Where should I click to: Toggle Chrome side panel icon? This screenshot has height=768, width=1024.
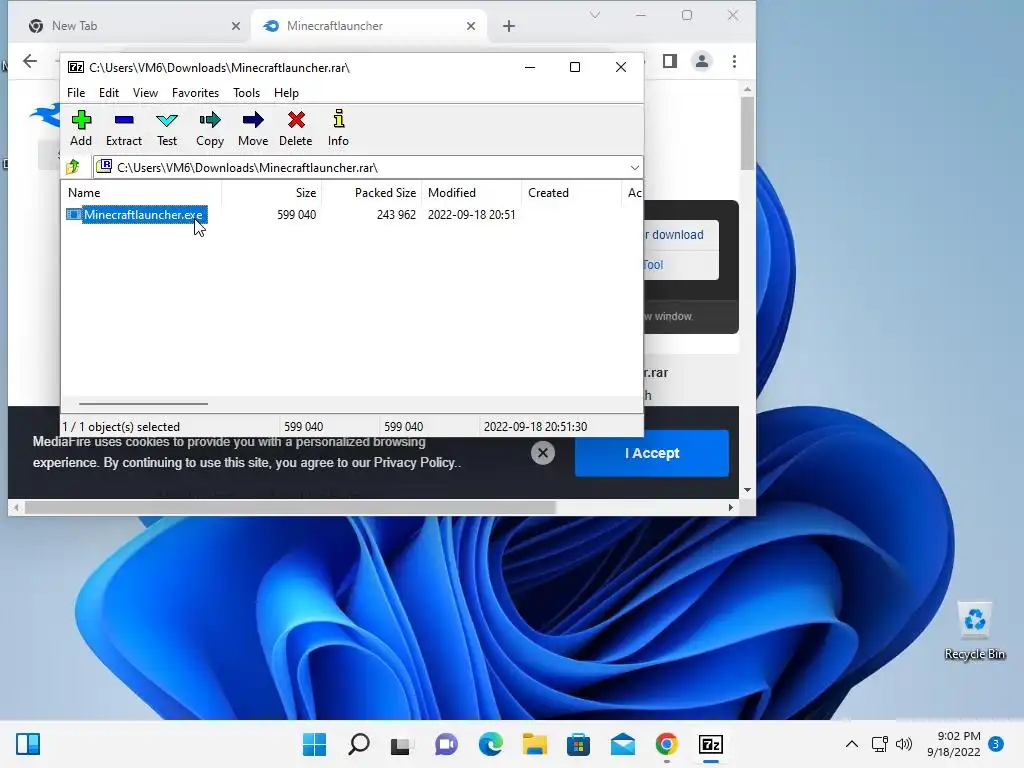(669, 61)
